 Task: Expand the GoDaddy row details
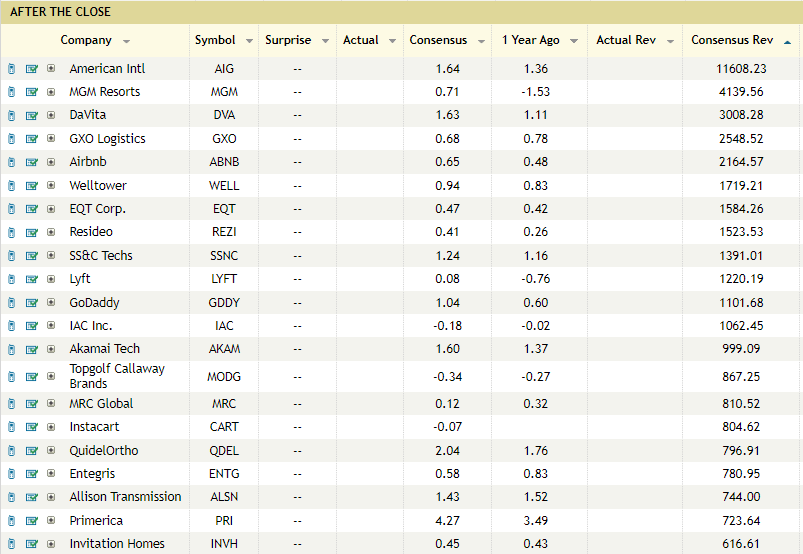point(51,302)
